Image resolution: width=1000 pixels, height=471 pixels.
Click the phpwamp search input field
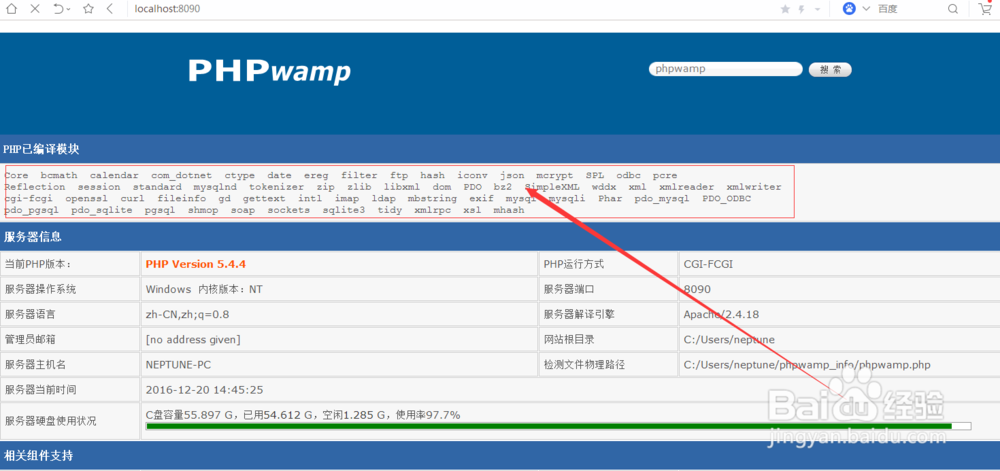pyautogui.click(x=725, y=69)
